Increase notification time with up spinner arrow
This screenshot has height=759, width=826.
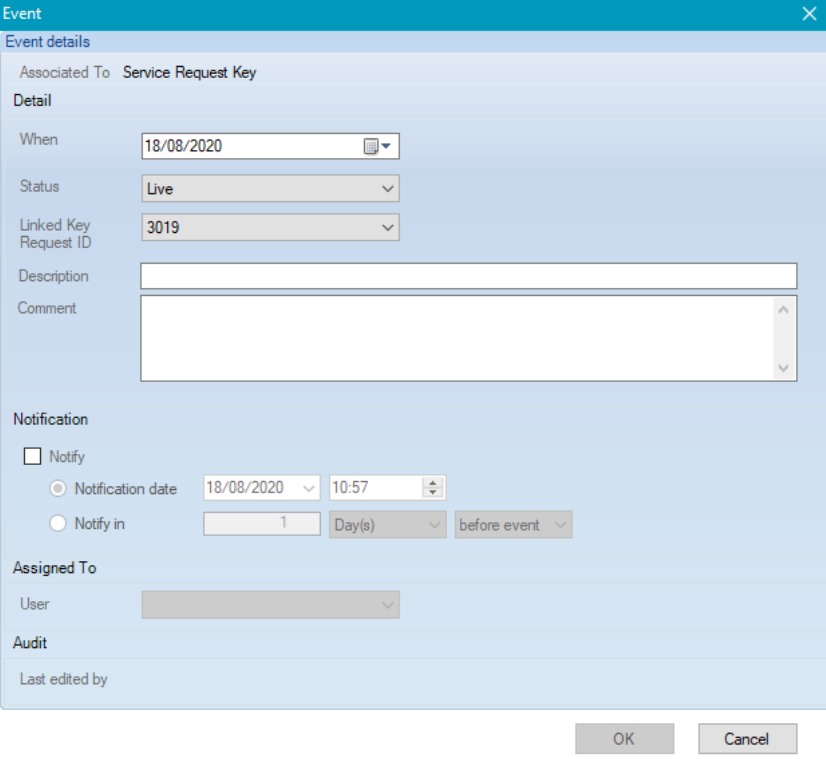[433, 483]
